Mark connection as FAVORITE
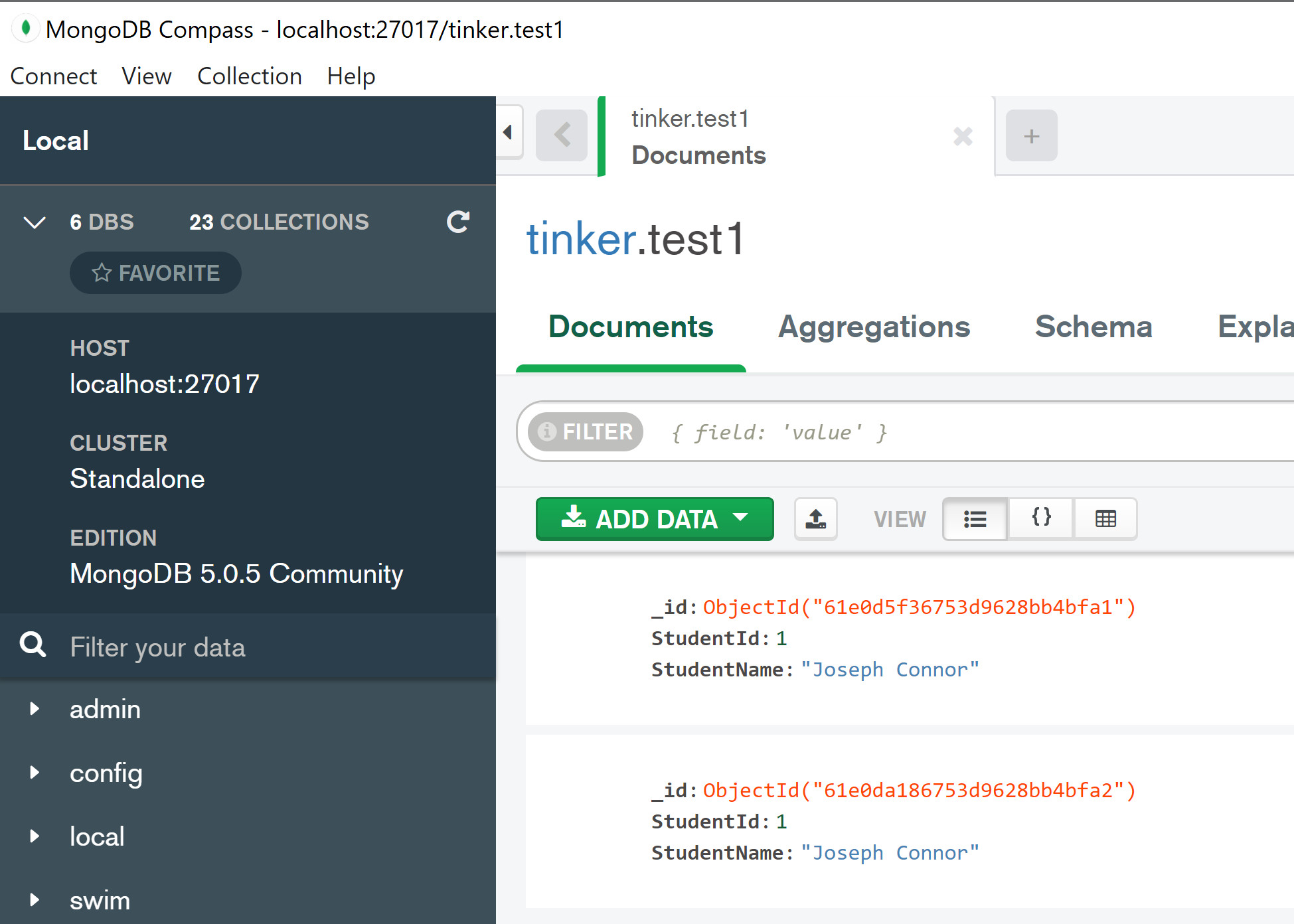 tap(155, 273)
